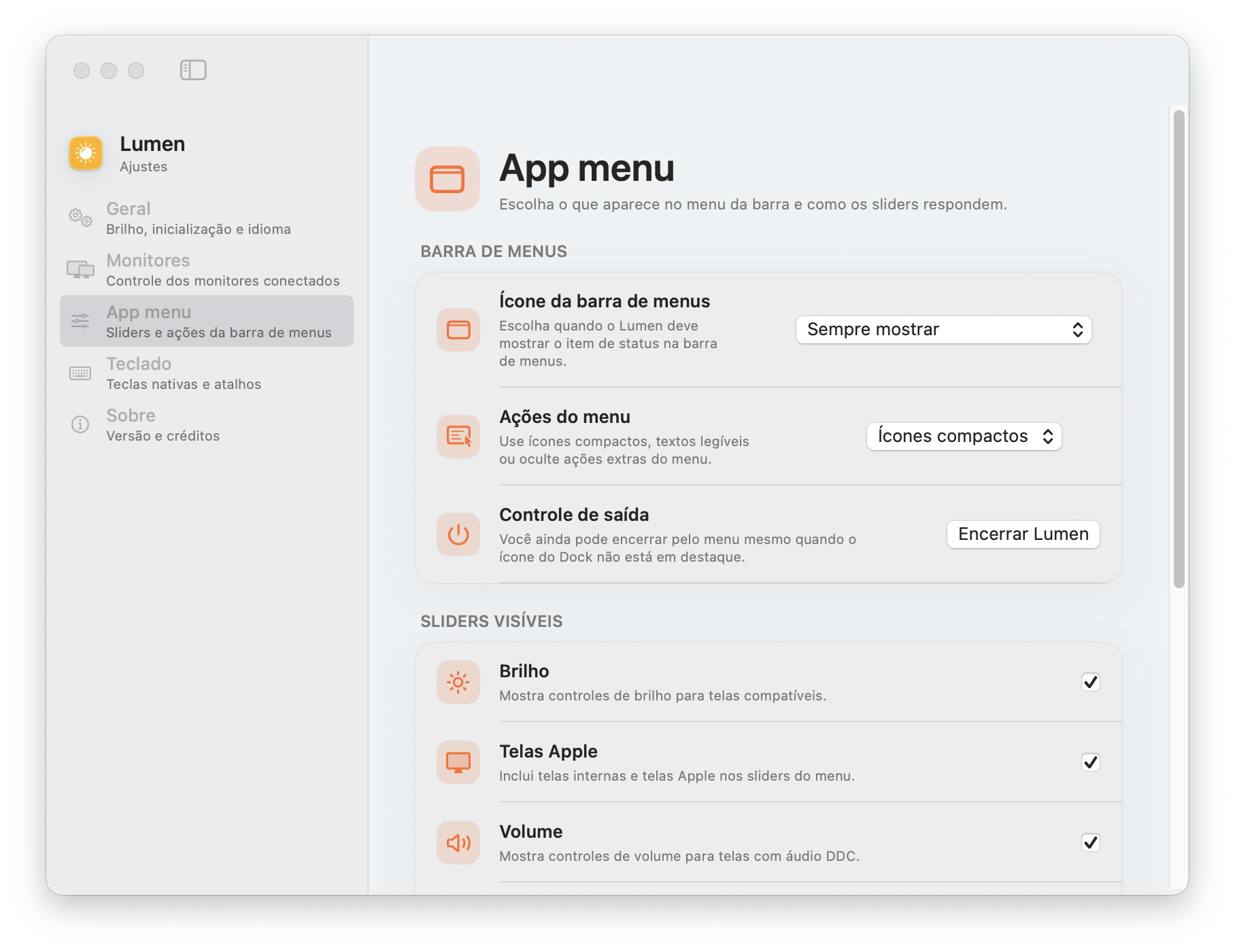Click the Brilho sun icon
1235x952 pixels.
[x=458, y=682]
